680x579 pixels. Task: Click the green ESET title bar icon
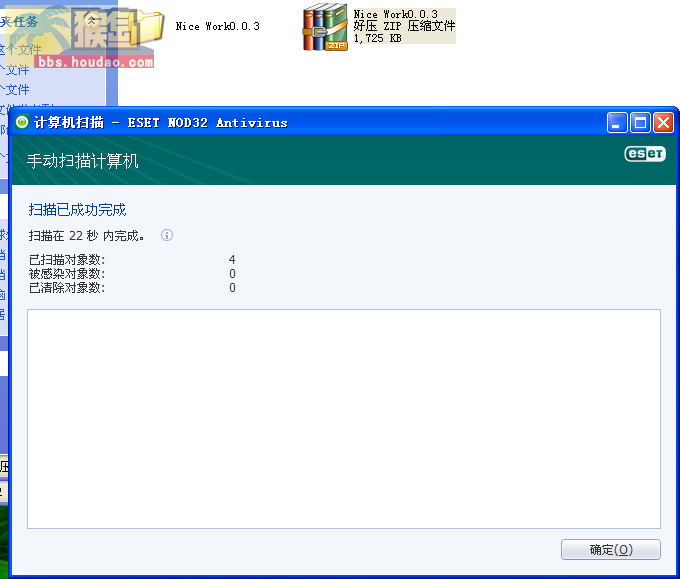22,122
